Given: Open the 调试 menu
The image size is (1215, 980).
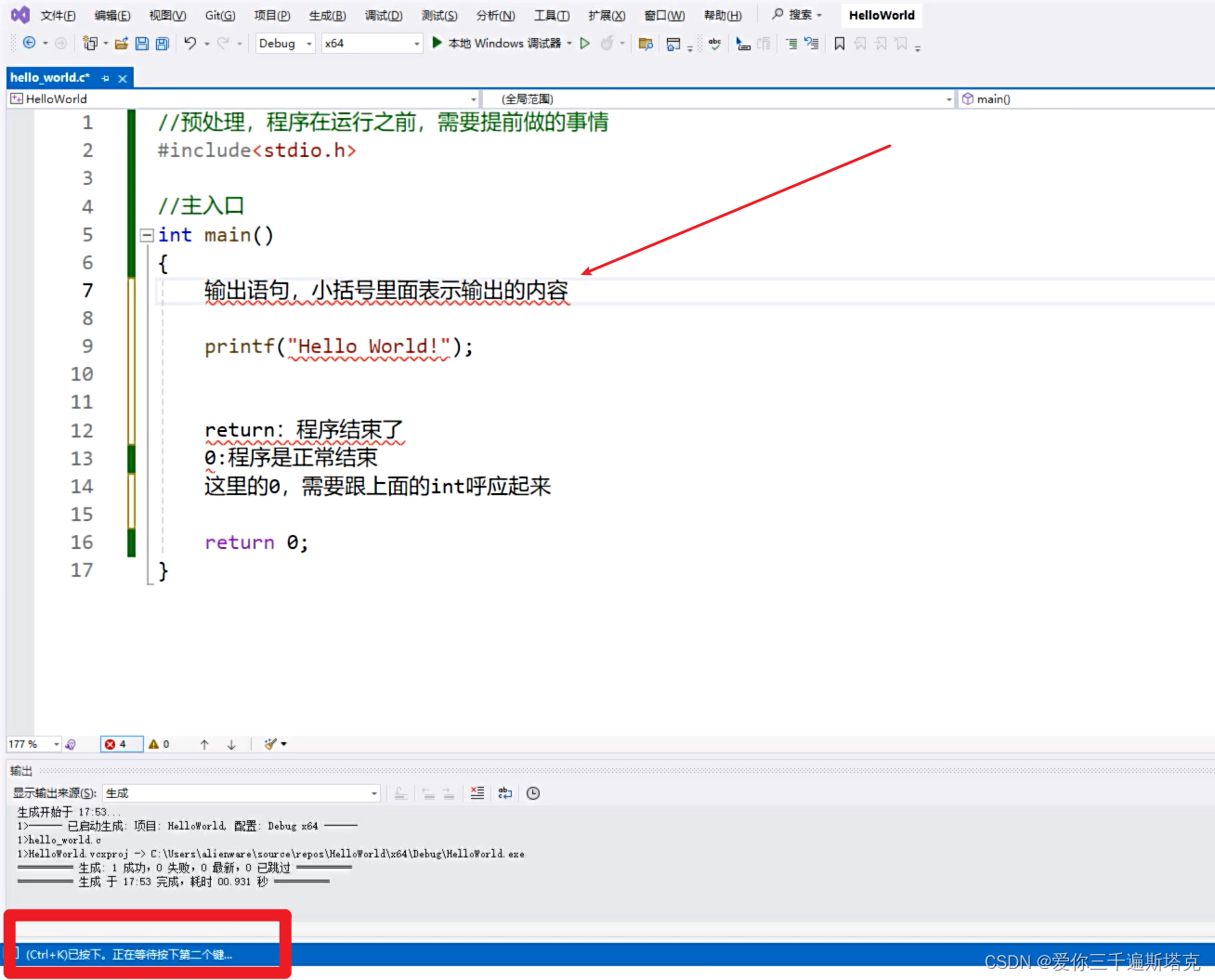Looking at the screenshot, I should coord(384,15).
